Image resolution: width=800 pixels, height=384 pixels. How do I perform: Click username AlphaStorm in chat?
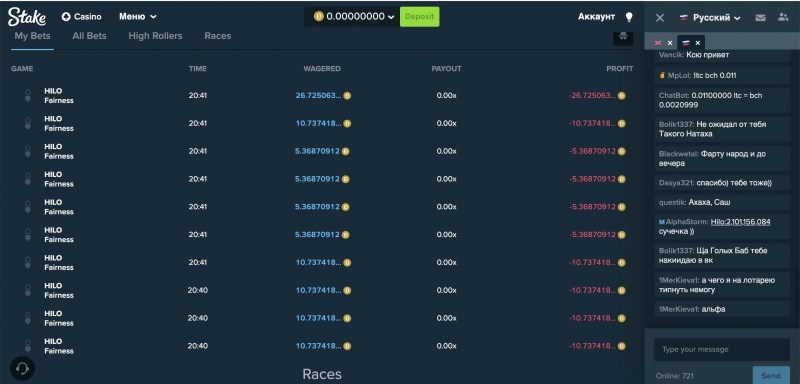687,222
